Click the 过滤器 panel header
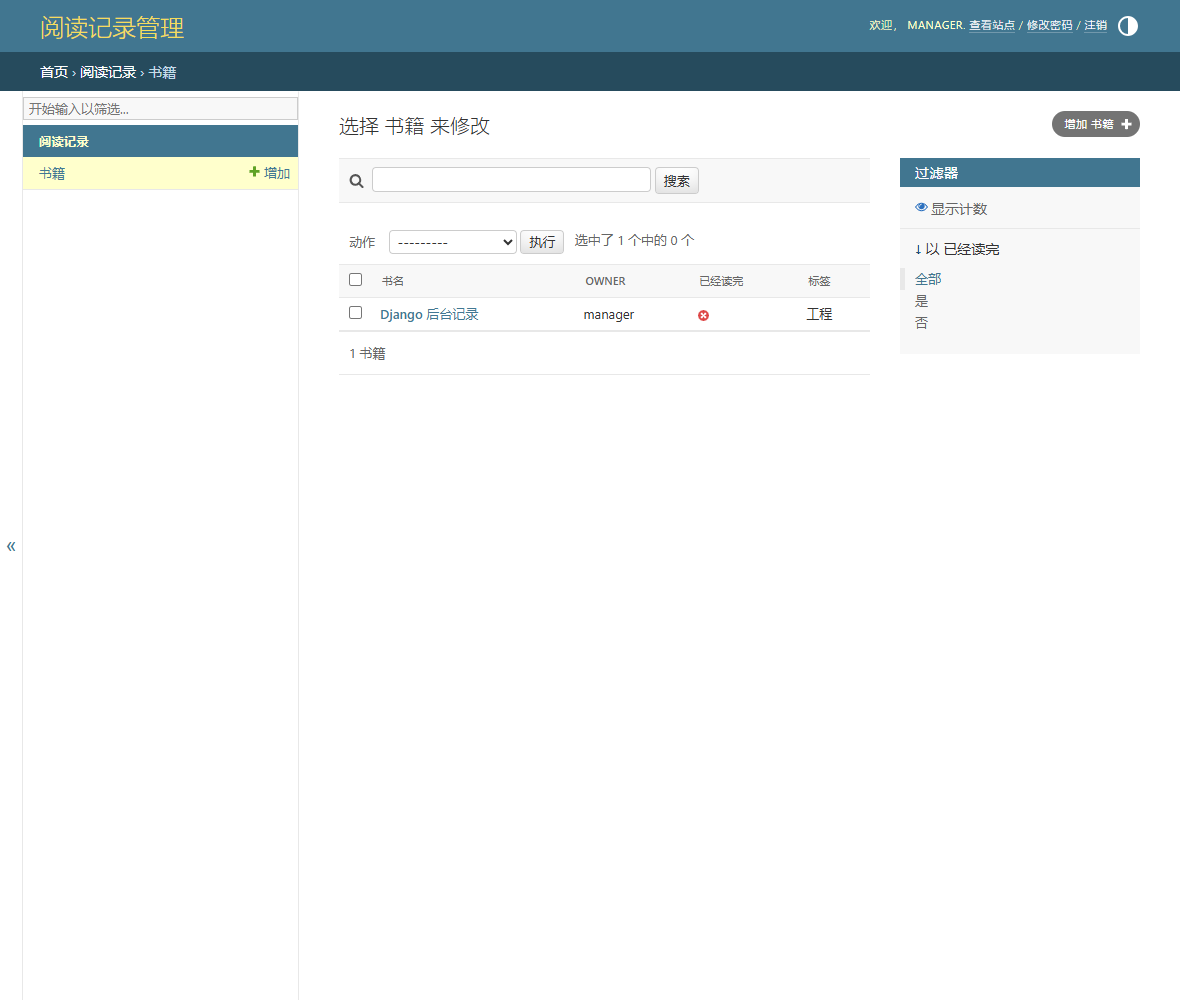Image resolution: width=1180 pixels, height=1000 pixels. coord(1020,172)
